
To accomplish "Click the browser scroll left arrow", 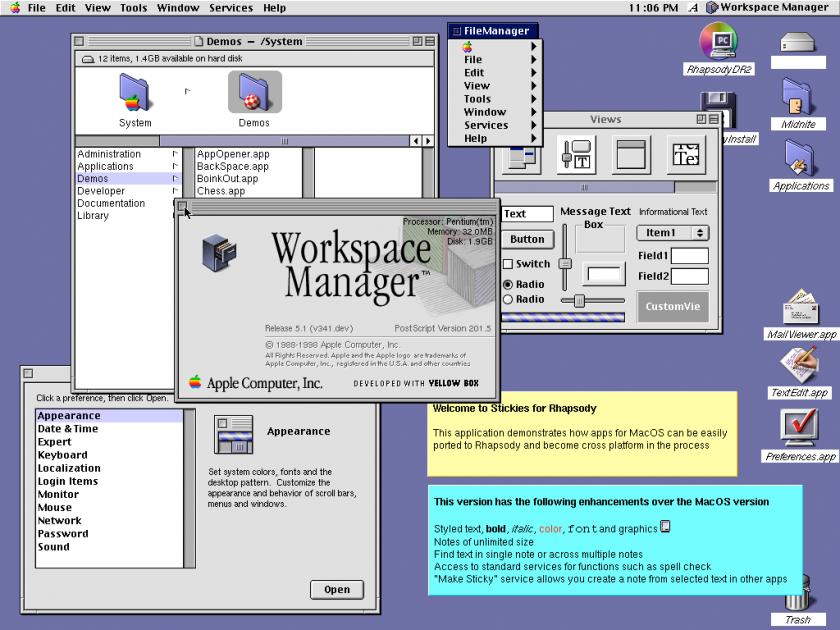I will pyautogui.click(x=416, y=141).
